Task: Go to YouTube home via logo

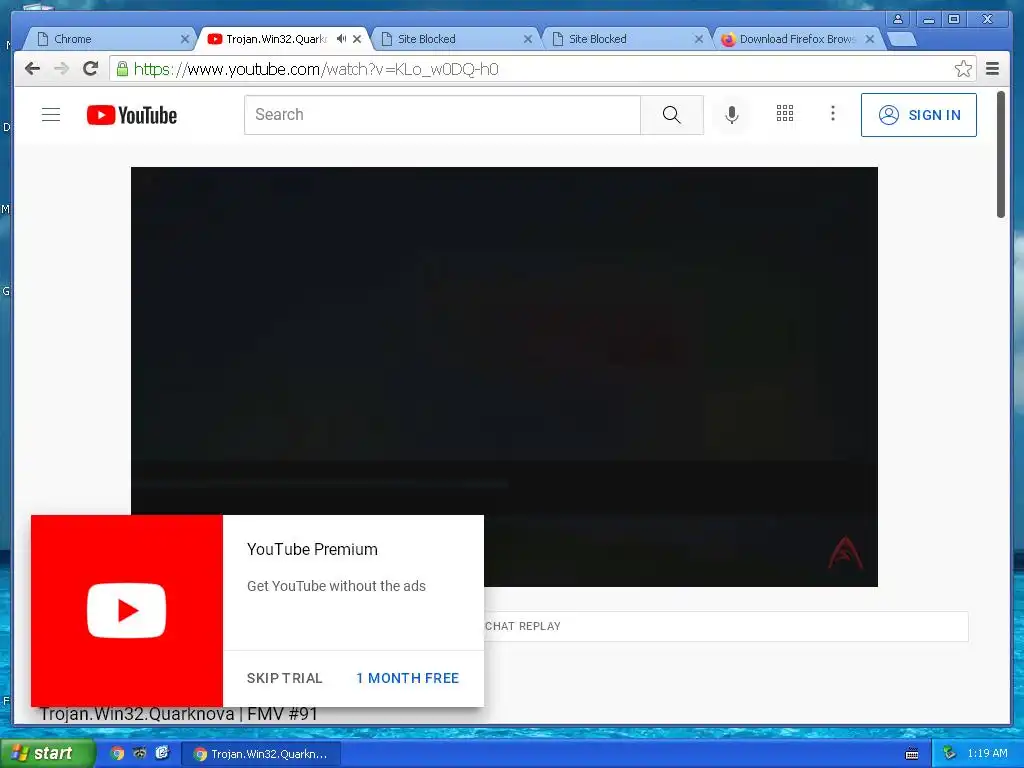Action: [132, 115]
